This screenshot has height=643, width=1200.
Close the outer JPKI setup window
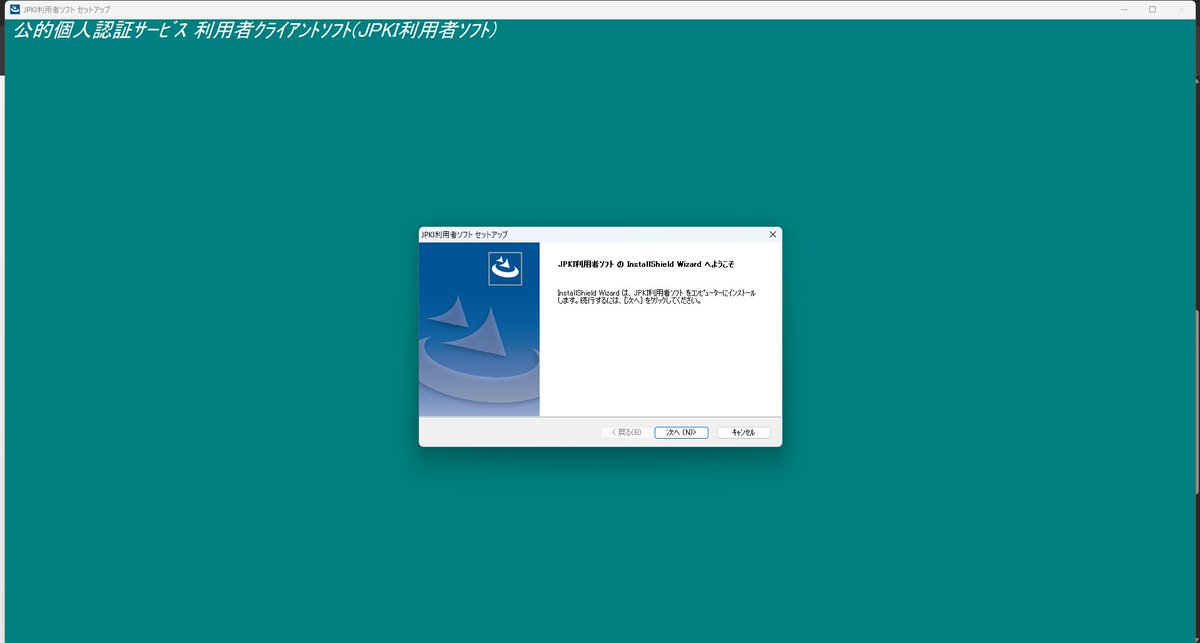point(1180,9)
